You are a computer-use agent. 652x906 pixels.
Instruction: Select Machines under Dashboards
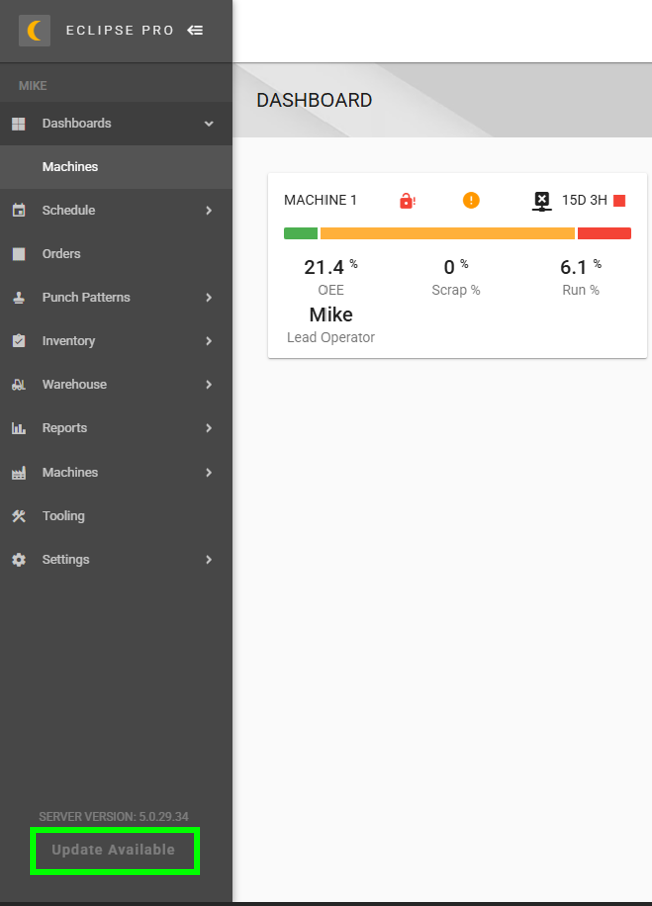pyautogui.click(x=116, y=167)
